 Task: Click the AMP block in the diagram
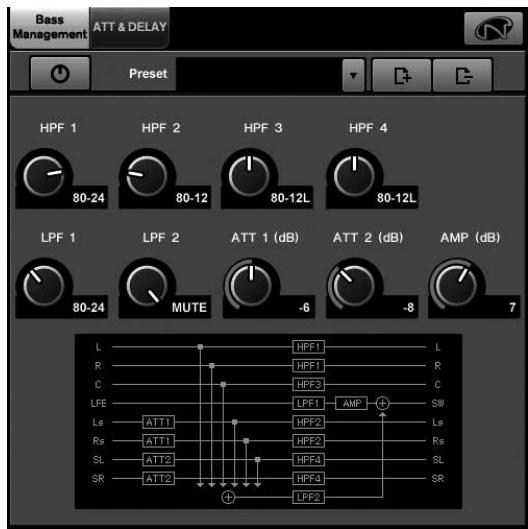[x=352, y=403]
